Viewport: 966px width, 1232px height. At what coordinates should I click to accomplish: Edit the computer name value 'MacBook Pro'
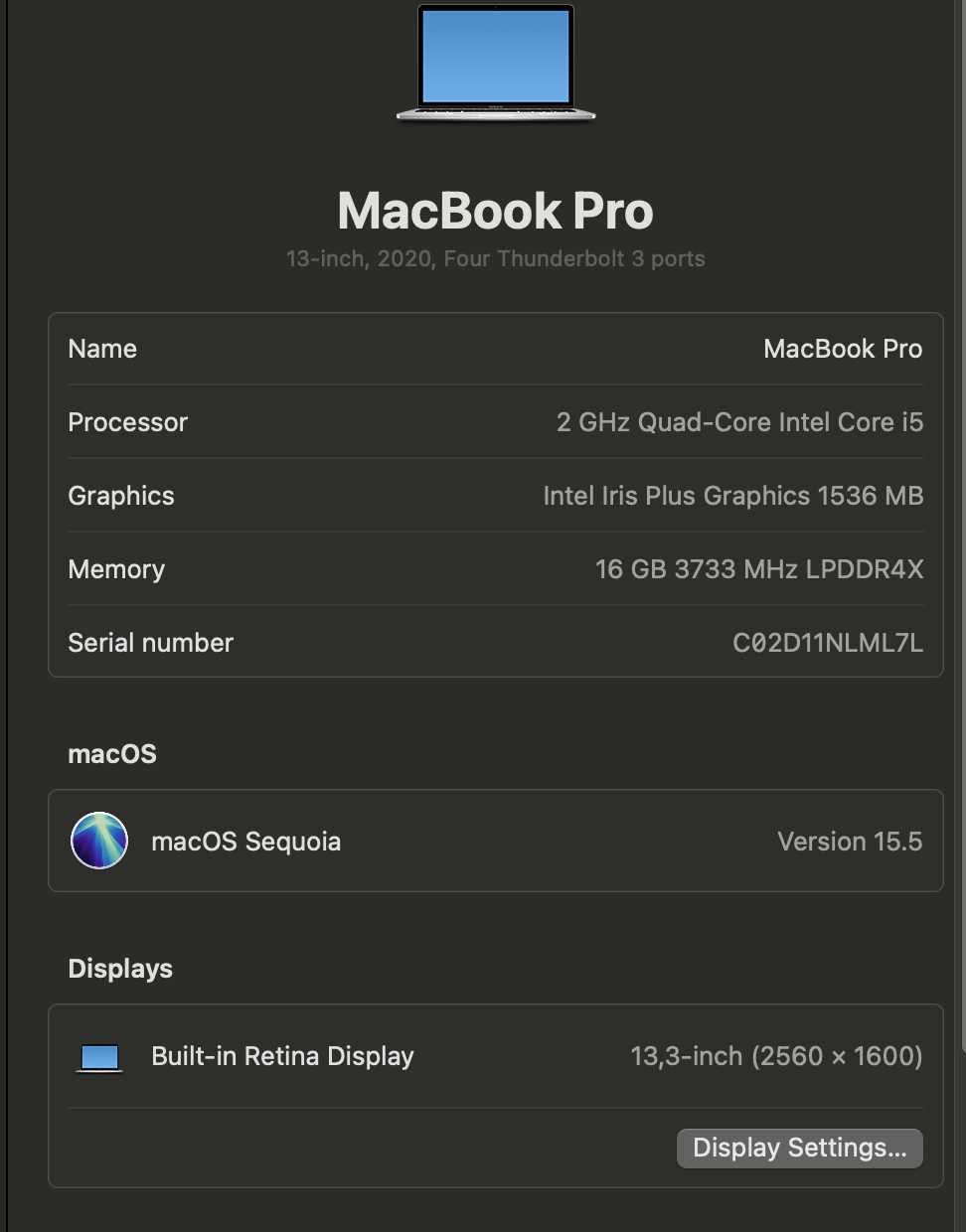[x=843, y=349]
